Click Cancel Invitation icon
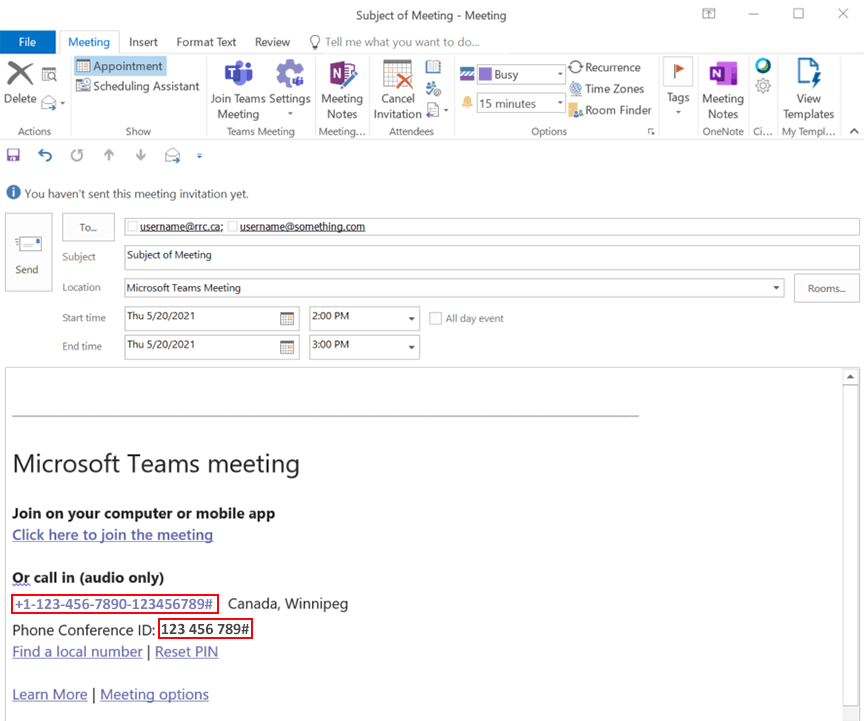Viewport: 864px width, 721px height. click(x=397, y=74)
